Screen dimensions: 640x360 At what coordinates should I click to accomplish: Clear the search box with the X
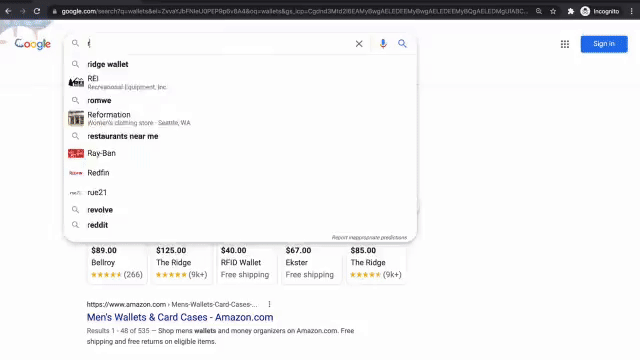tap(359, 44)
